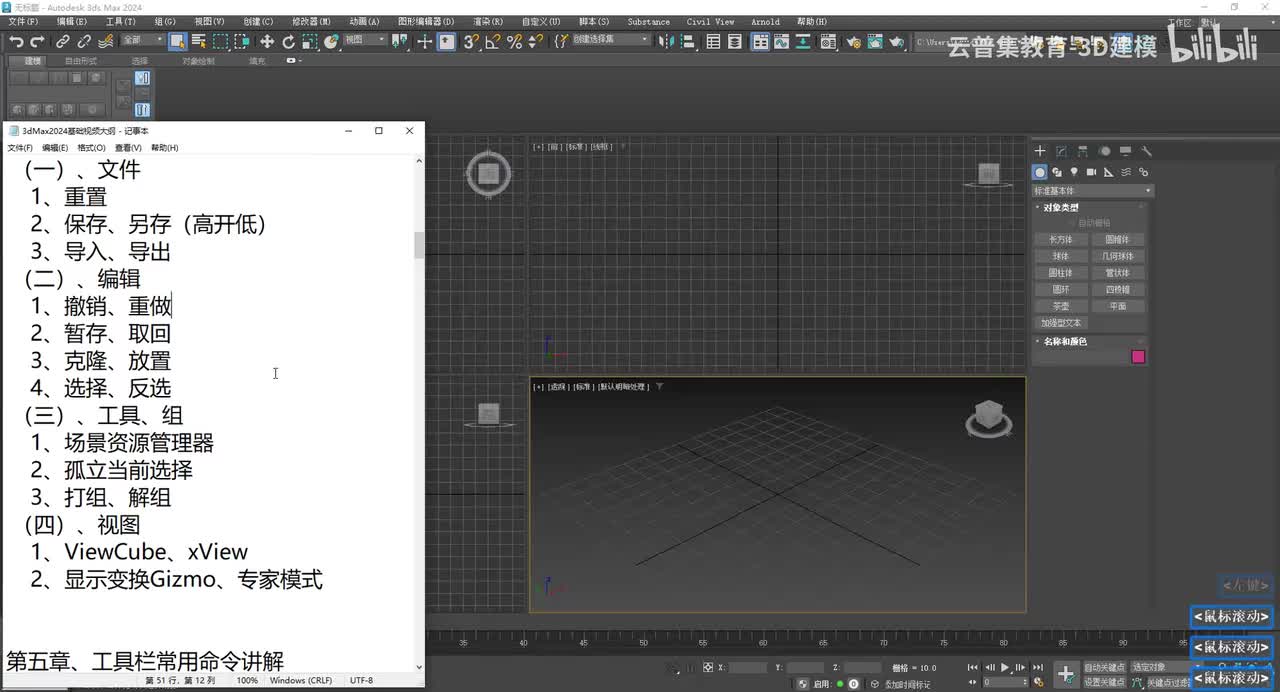Viewport: 1280px width, 692px height.
Task: Open the 工具(T) menu in 3ds Max
Action: (x=120, y=21)
